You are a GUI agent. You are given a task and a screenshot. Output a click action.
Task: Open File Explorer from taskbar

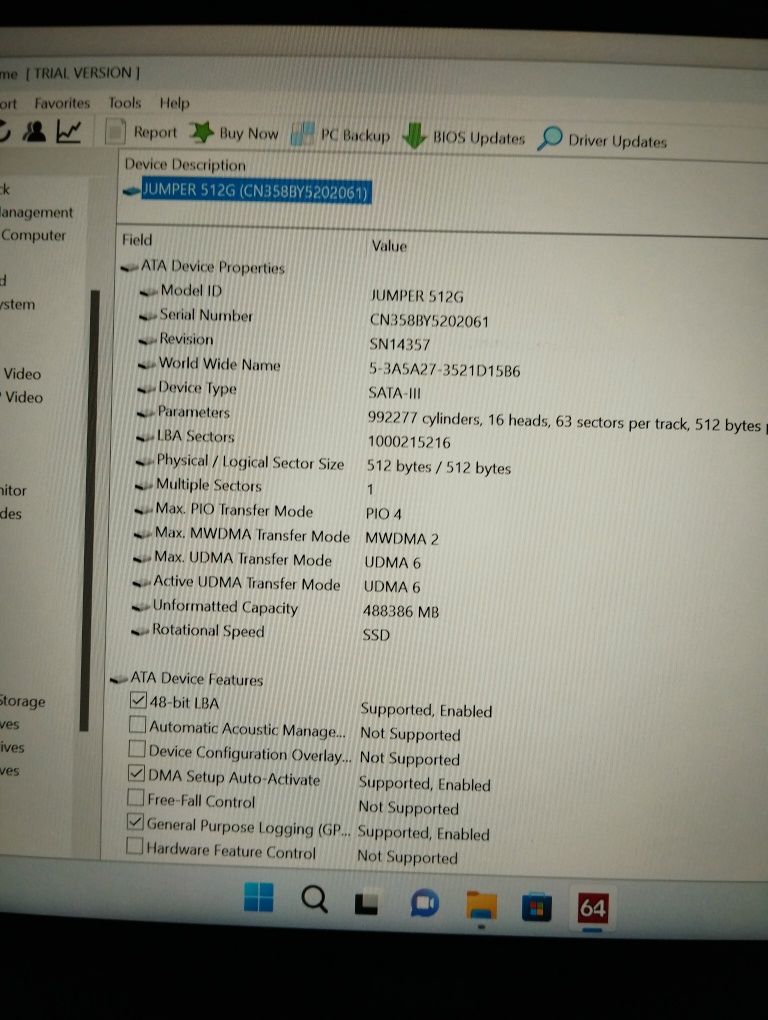pyautogui.click(x=482, y=906)
